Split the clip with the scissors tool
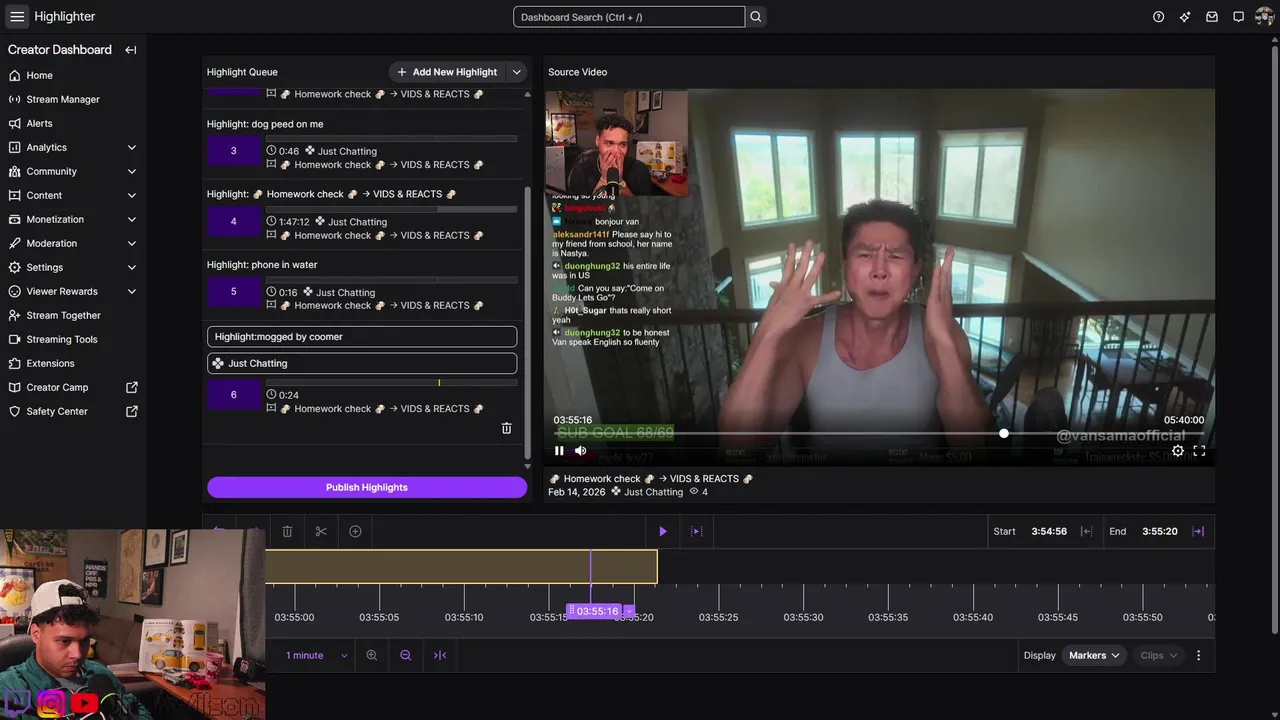1280x720 pixels. pyautogui.click(x=321, y=531)
